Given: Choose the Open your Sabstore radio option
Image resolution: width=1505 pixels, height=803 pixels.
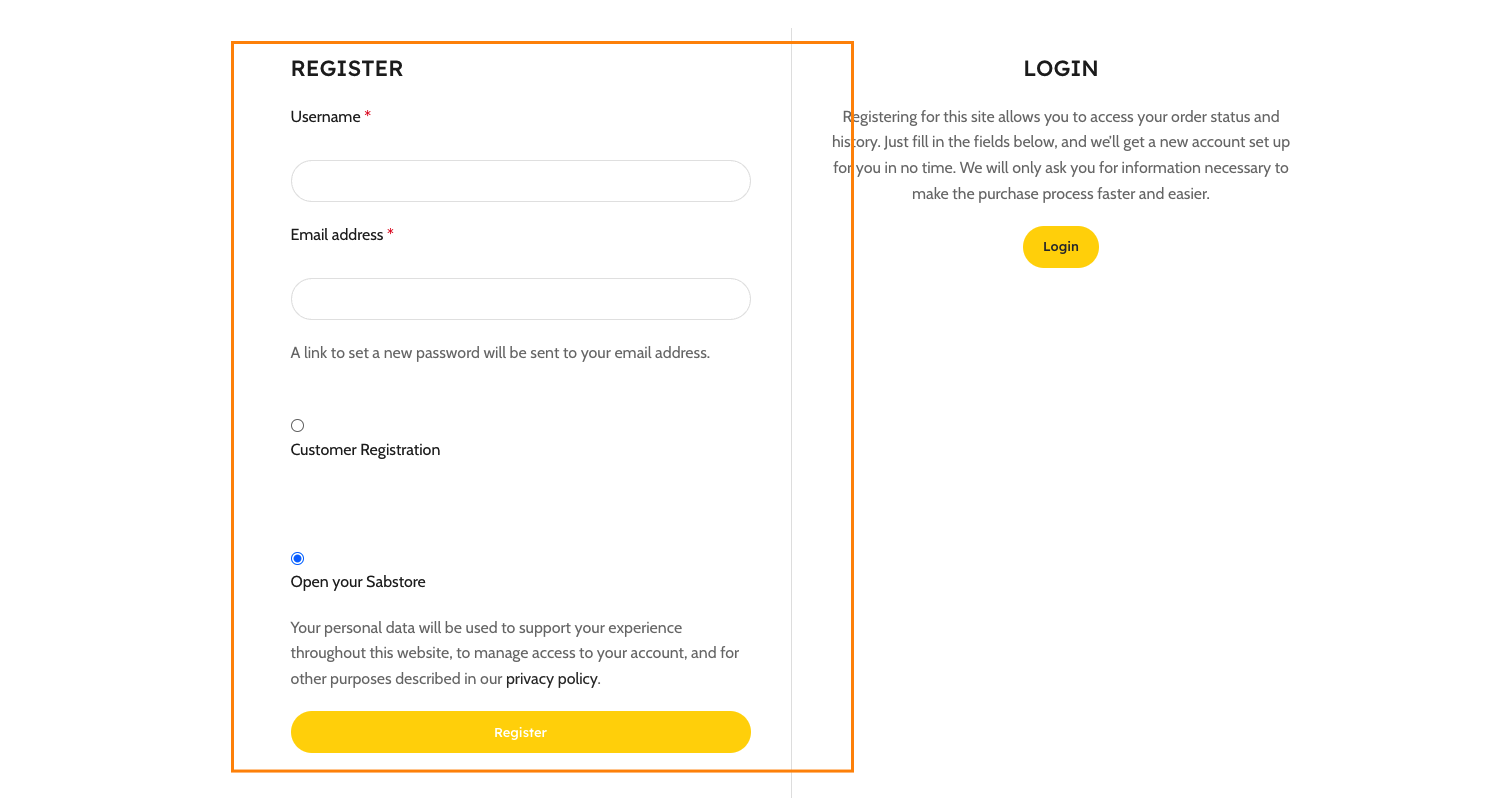Looking at the screenshot, I should tap(297, 558).
